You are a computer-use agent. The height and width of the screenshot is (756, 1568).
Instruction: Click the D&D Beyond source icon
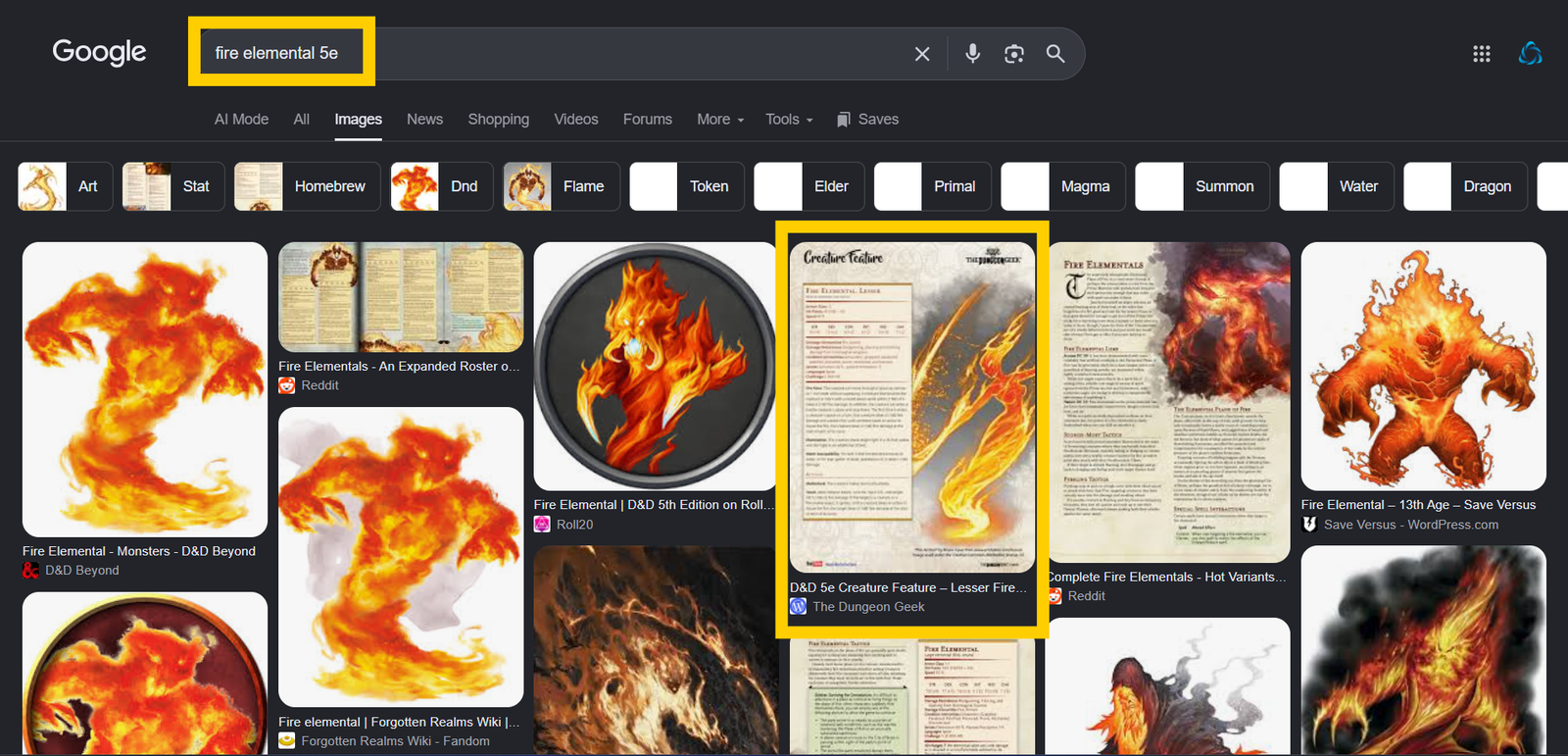[x=31, y=570]
